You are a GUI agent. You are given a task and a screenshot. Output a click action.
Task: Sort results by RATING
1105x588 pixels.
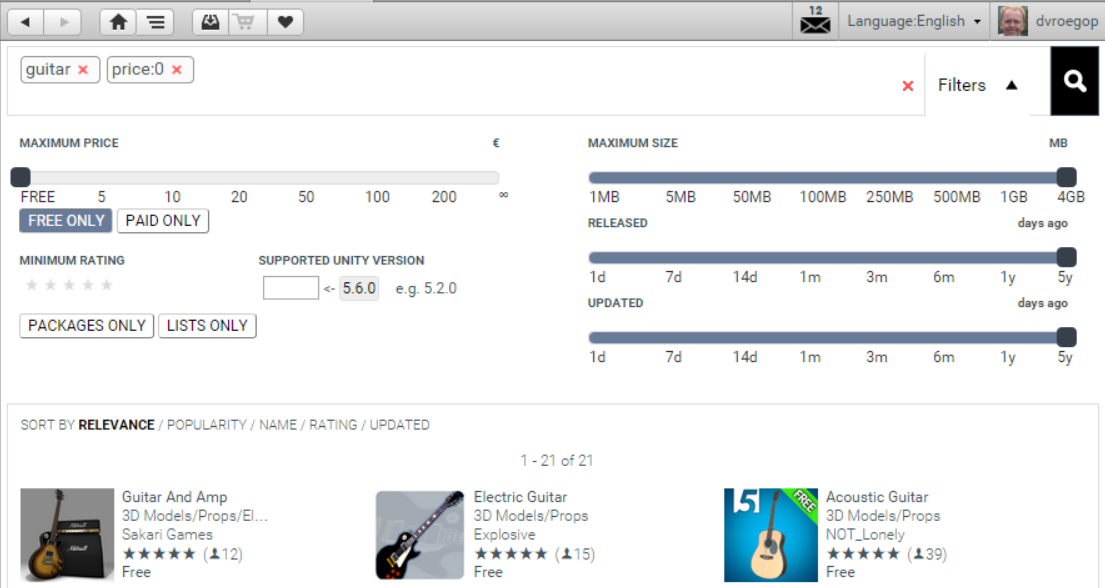(x=333, y=425)
